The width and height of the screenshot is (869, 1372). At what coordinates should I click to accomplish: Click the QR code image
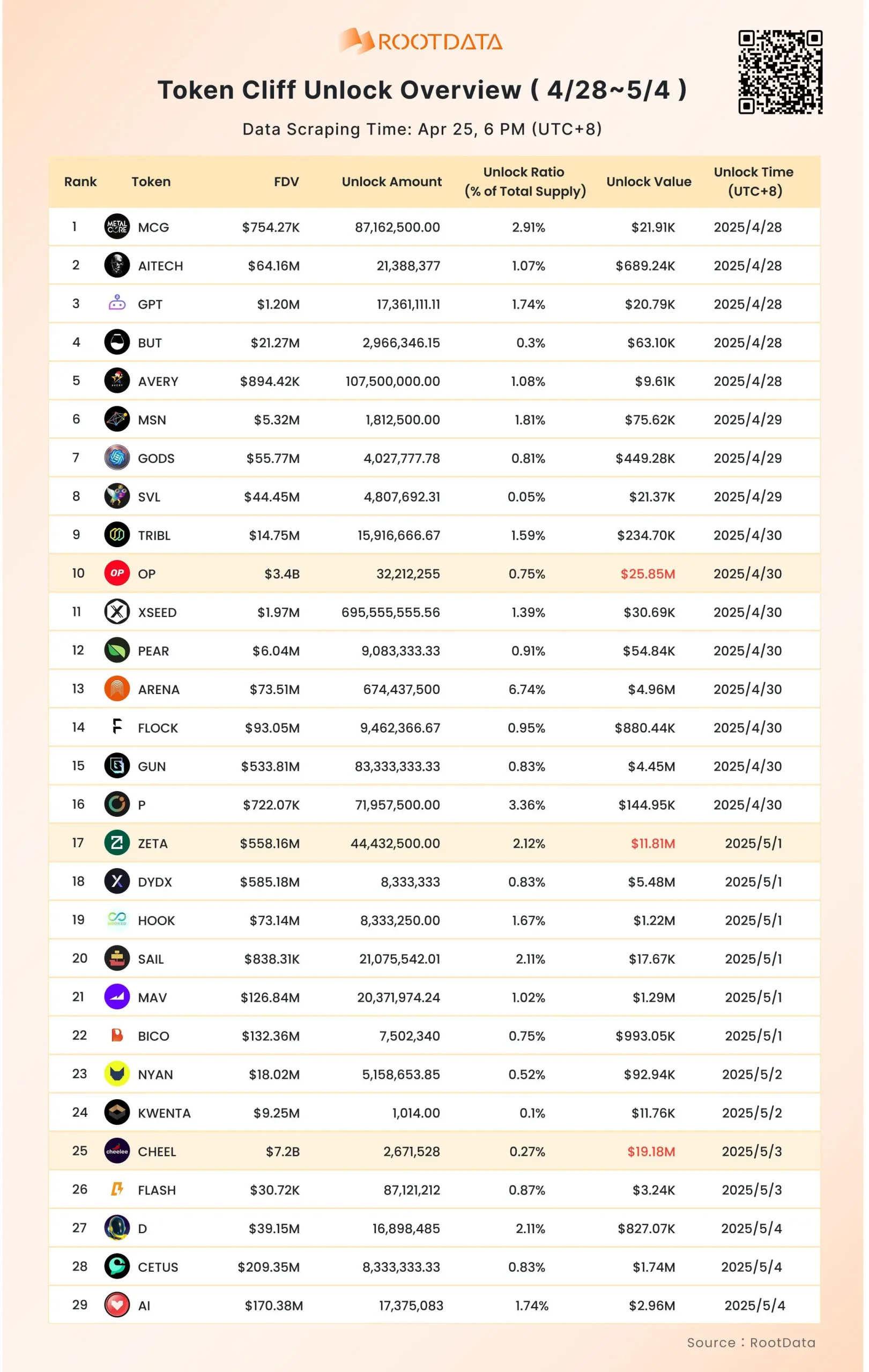click(x=780, y=72)
